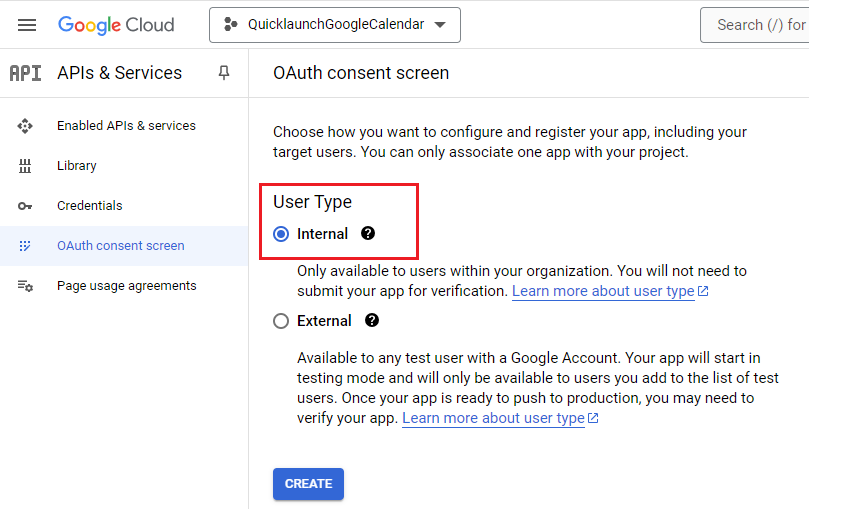Click the external-link icon after the Internal description link

703,291
